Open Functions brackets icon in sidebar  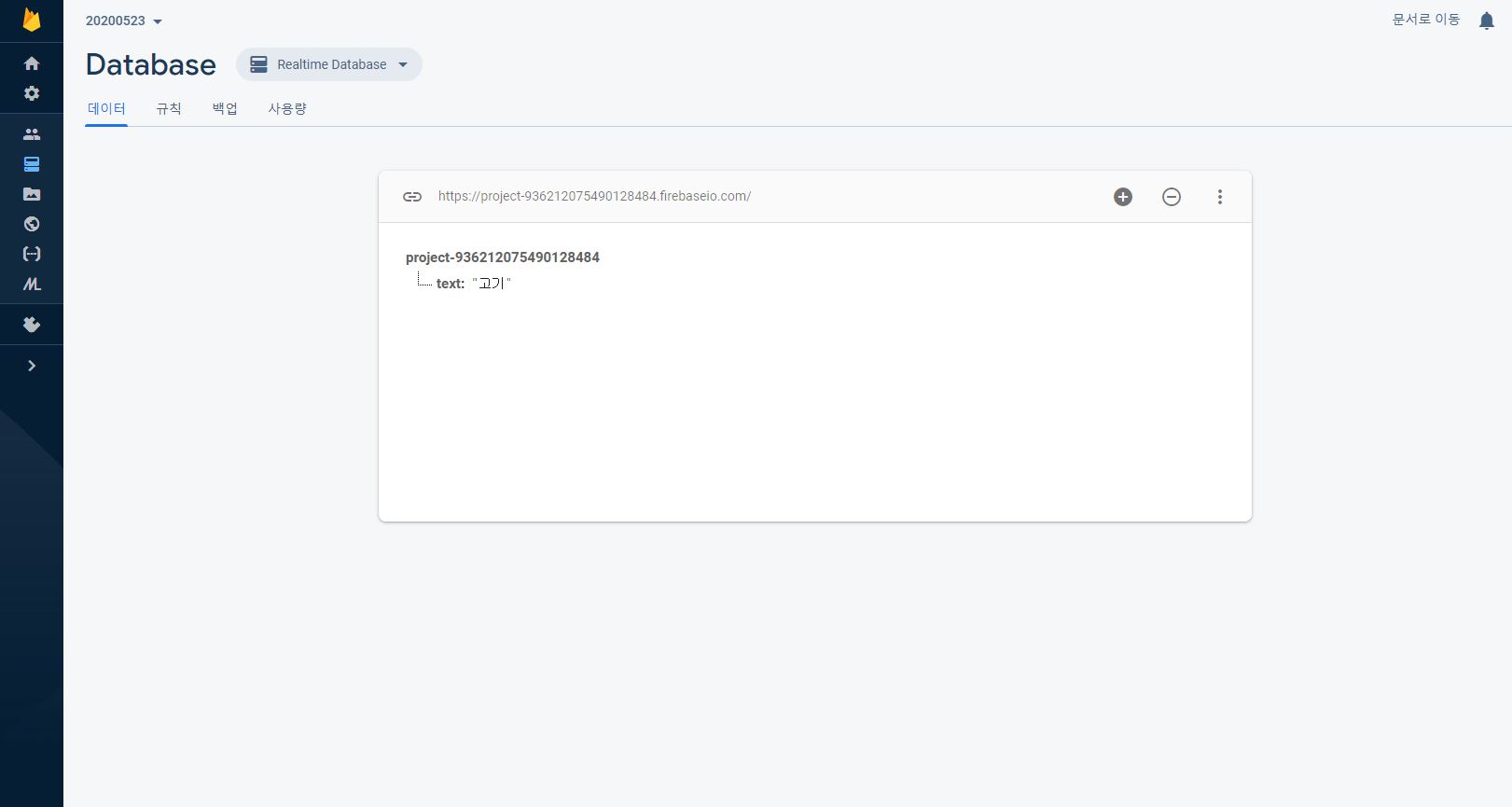point(32,254)
